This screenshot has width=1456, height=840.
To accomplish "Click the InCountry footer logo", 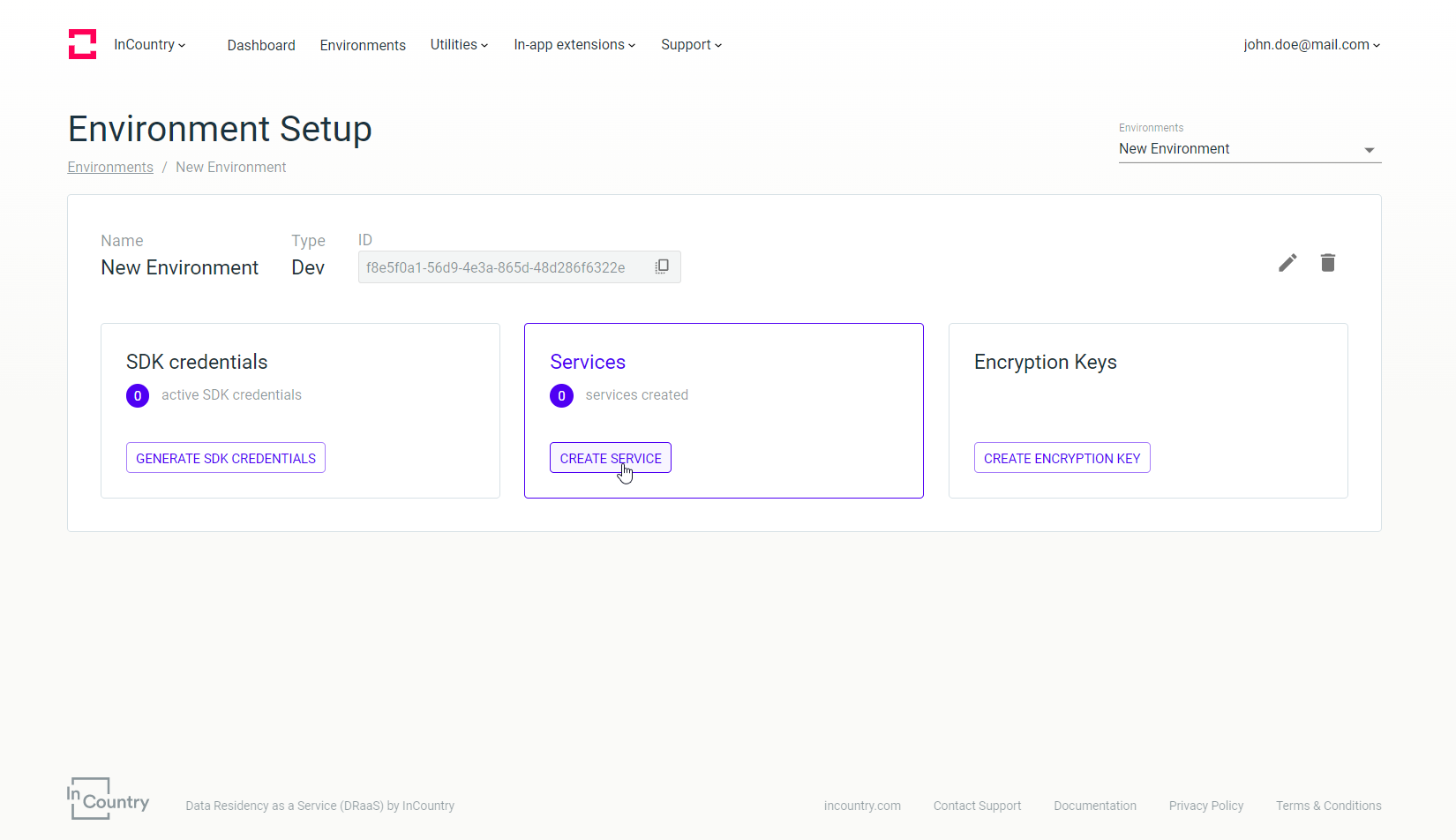I will click(x=109, y=799).
